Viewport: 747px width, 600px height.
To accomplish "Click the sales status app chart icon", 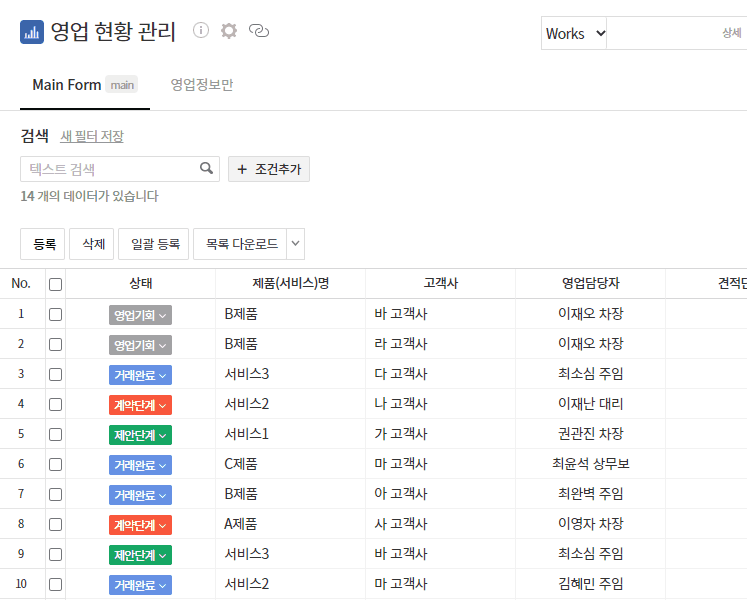I will pos(31,32).
